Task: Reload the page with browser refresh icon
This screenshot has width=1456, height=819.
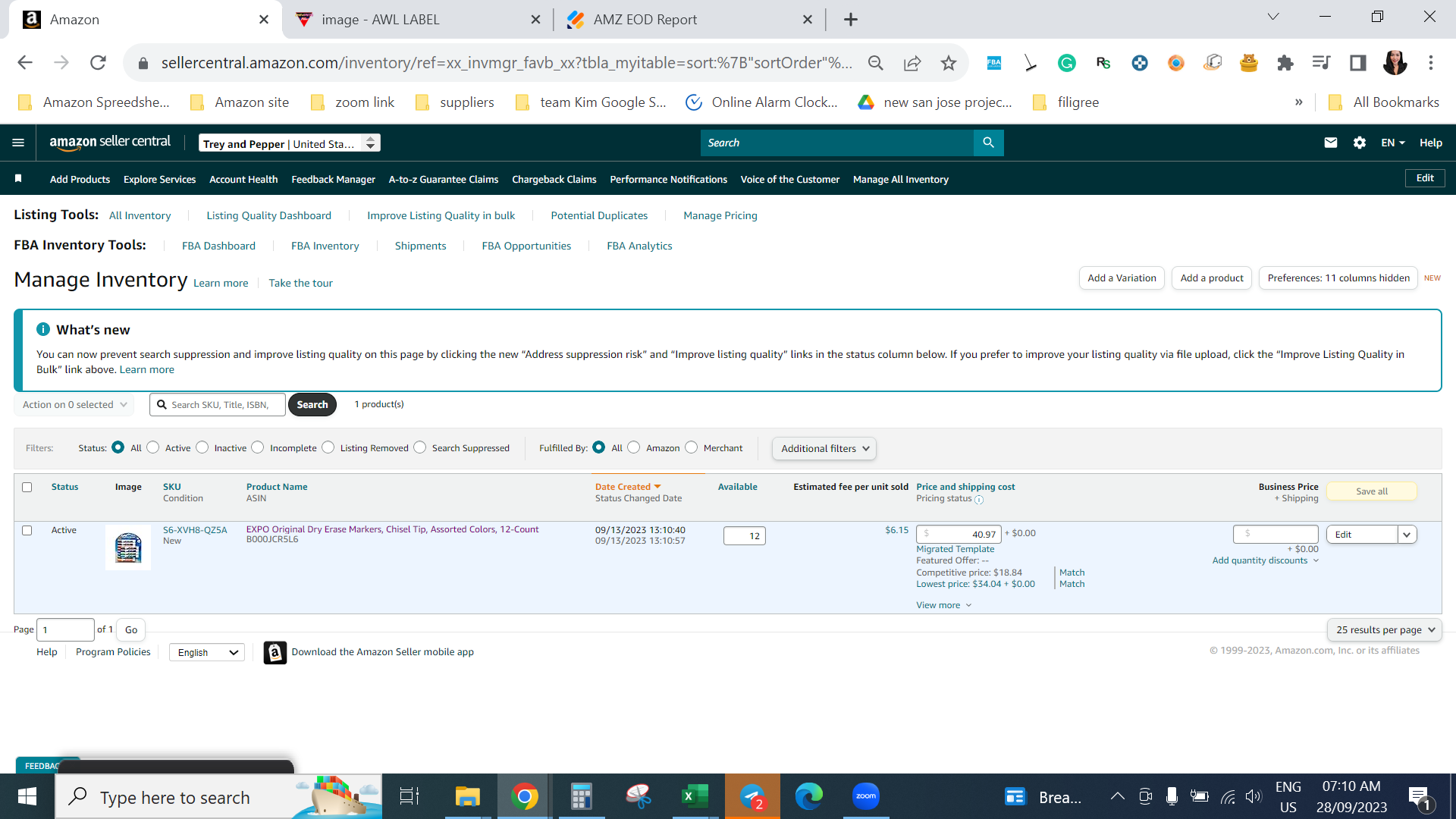Action: coord(98,63)
